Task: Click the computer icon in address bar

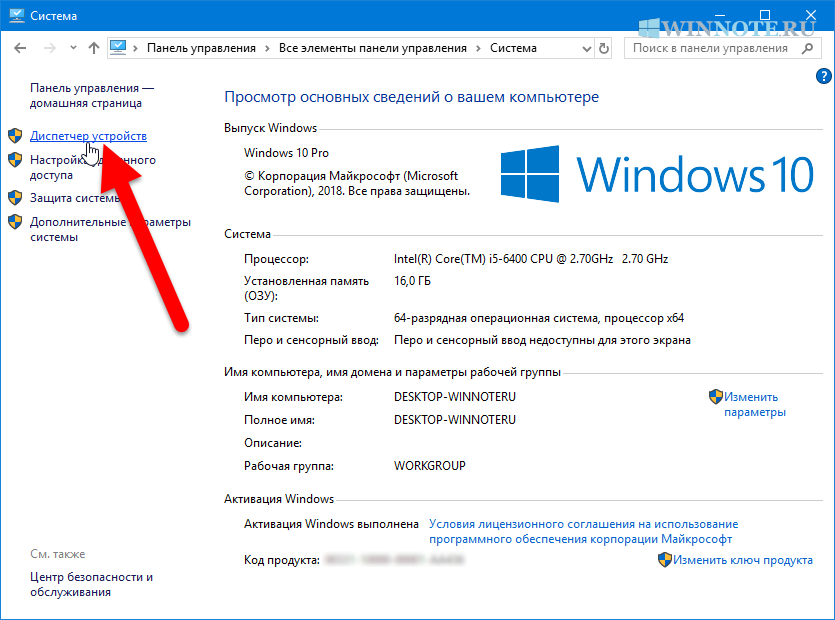Action: click(x=118, y=48)
